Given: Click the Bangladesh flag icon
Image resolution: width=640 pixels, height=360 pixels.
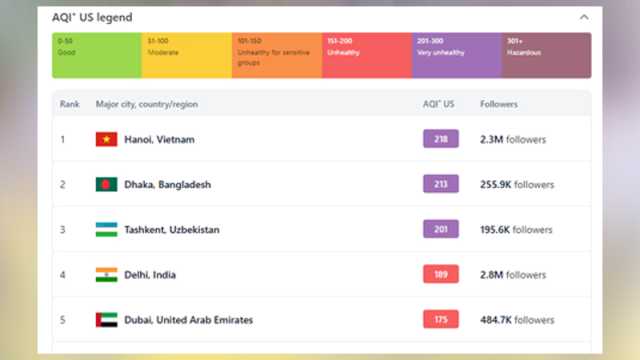Looking at the screenshot, I should [x=107, y=184].
